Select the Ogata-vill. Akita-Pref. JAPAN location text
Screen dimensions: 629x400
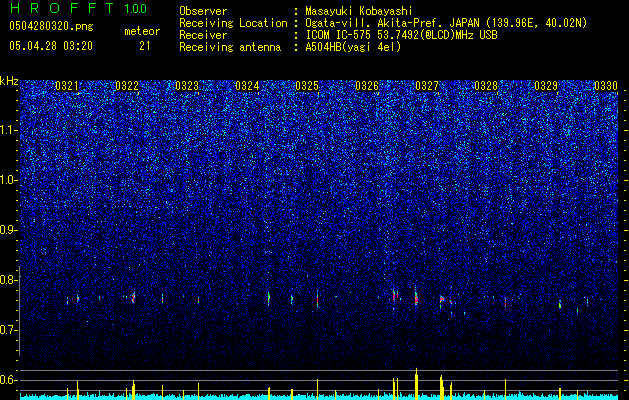pyautogui.click(x=446, y=23)
